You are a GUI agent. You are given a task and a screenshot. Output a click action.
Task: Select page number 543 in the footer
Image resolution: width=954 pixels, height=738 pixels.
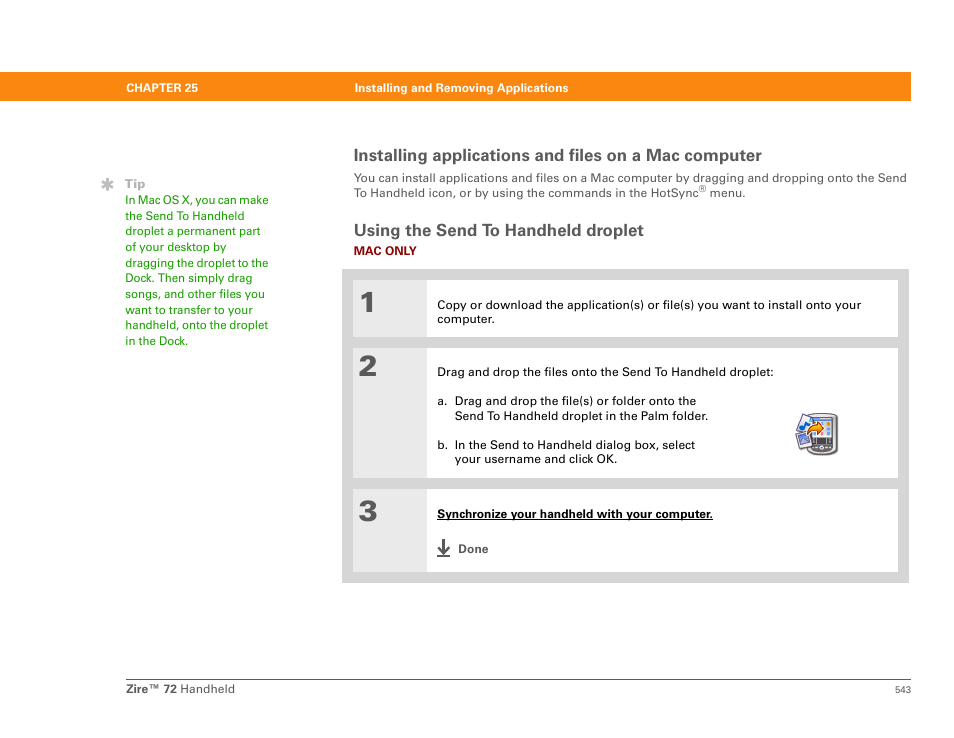(x=902, y=689)
